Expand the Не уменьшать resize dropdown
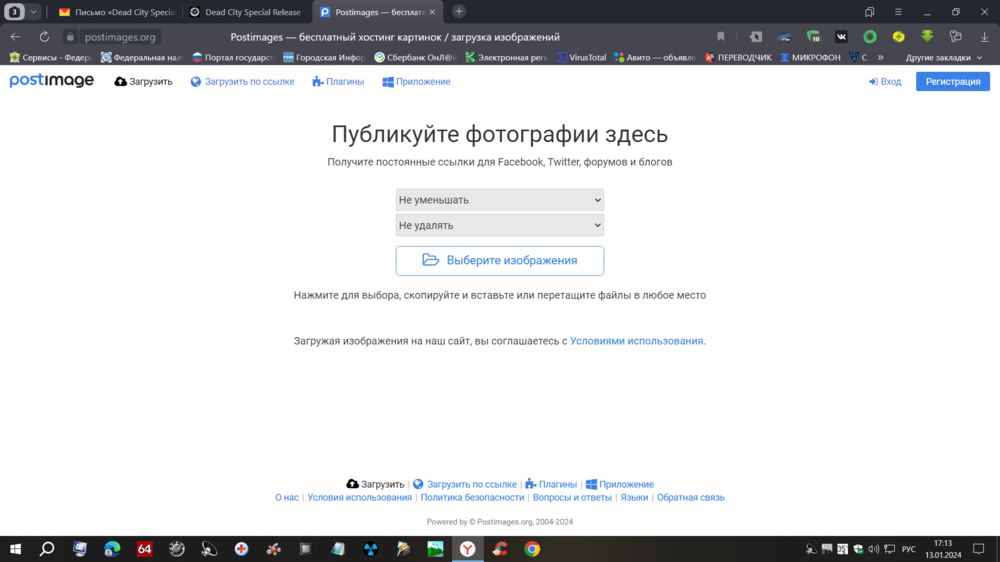This screenshot has height=562, width=1000. pos(499,200)
